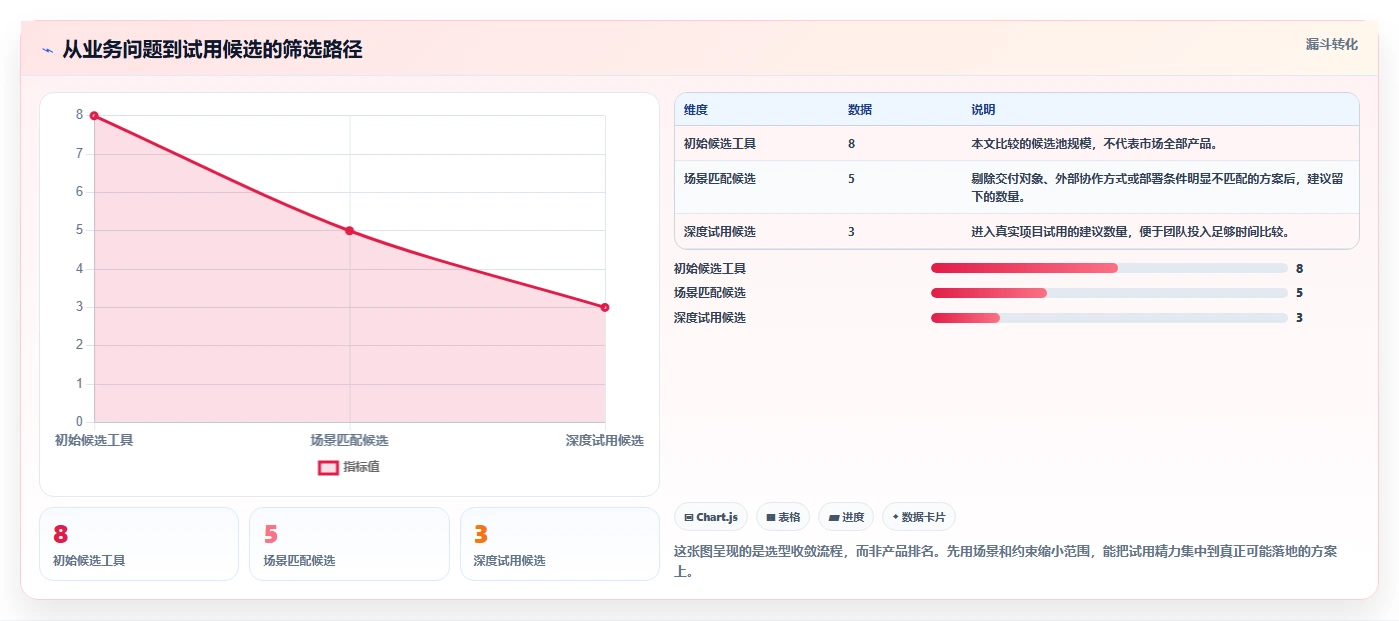Click the description starting 剔除交付对象
1399x621 pixels.
1157,188
